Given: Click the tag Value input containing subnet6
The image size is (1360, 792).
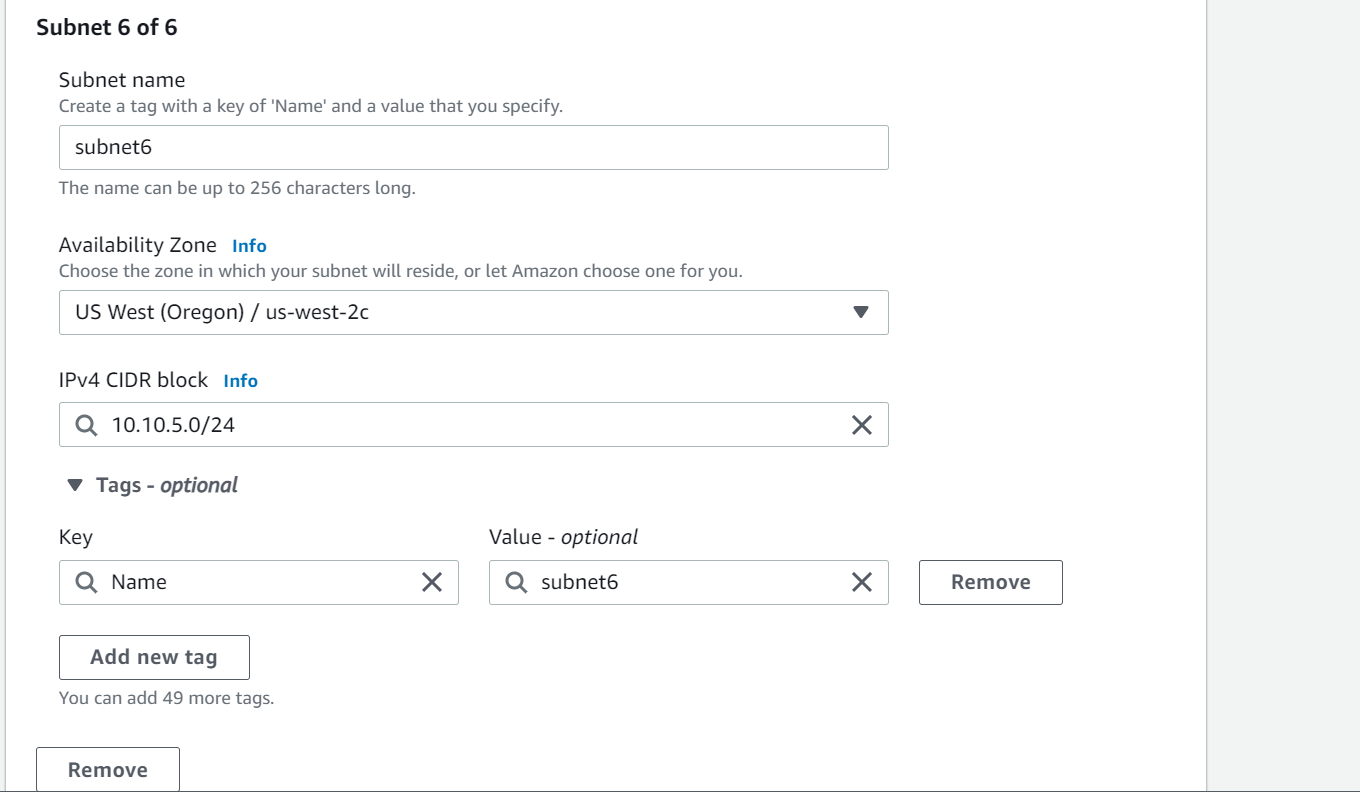Looking at the screenshot, I should 689,582.
